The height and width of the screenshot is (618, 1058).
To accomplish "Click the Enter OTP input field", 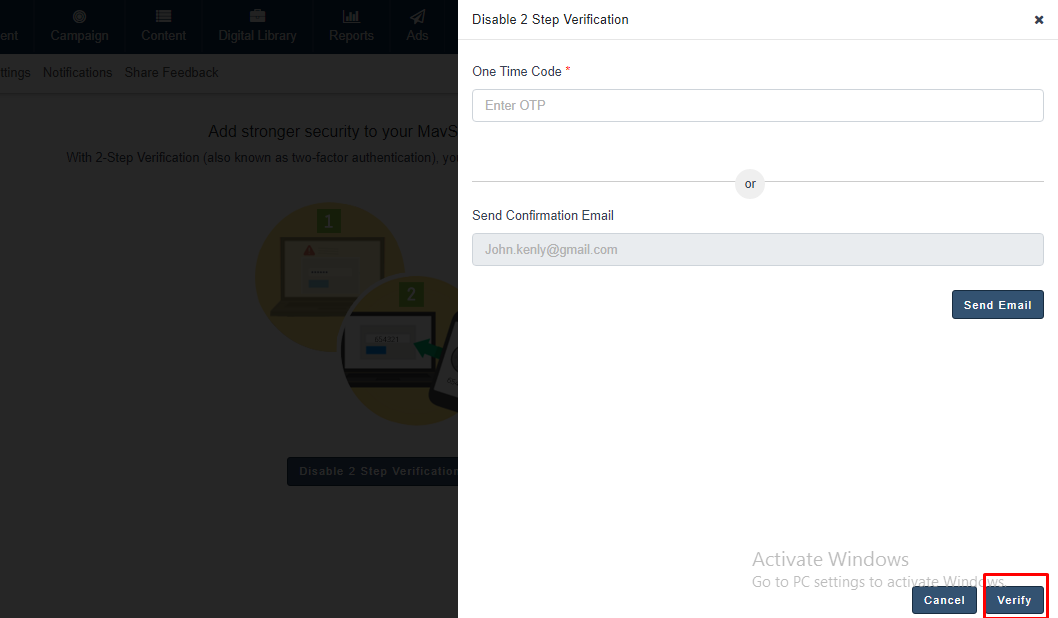I will 757,105.
